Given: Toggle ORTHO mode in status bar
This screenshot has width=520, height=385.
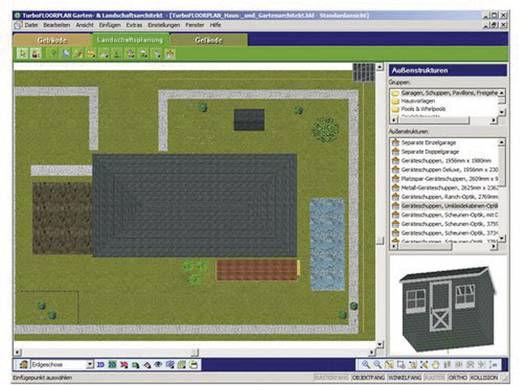Looking at the screenshot, I should coord(457,378).
